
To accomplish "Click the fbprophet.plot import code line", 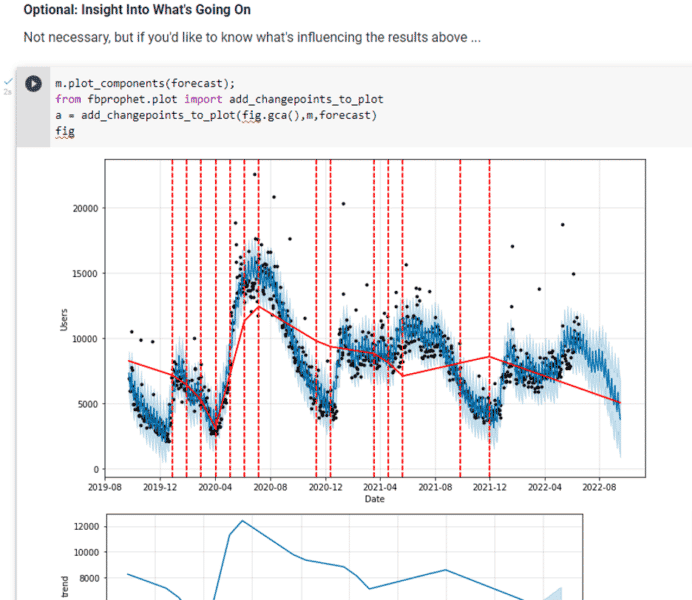I will pyautogui.click(x=219, y=99).
